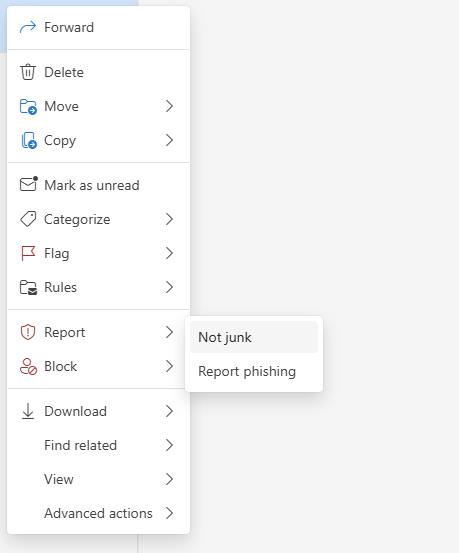Click the Report shield icon
Viewport: 459px width, 553px height.
28,332
